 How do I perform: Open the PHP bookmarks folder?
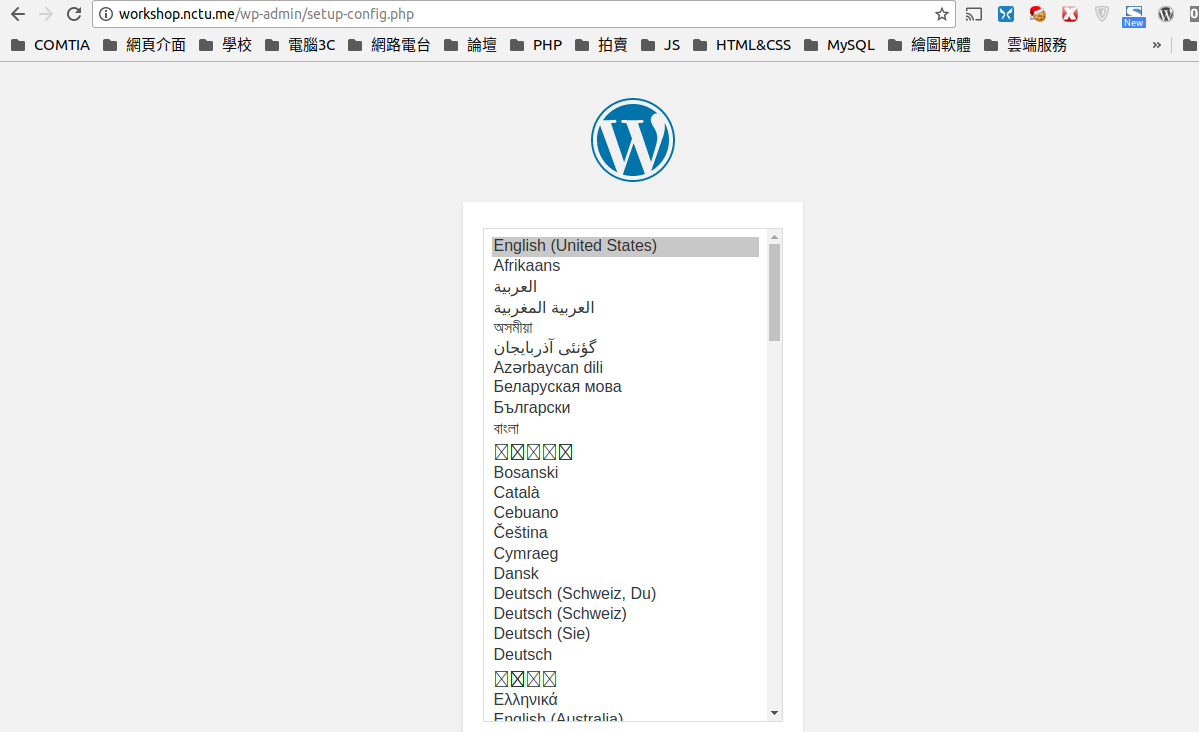[536, 45]
